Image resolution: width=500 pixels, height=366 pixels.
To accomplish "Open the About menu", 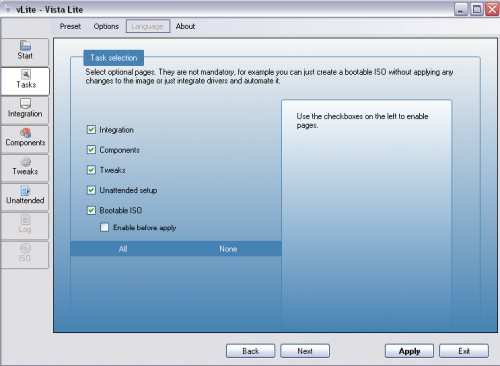I will (185, 26).
